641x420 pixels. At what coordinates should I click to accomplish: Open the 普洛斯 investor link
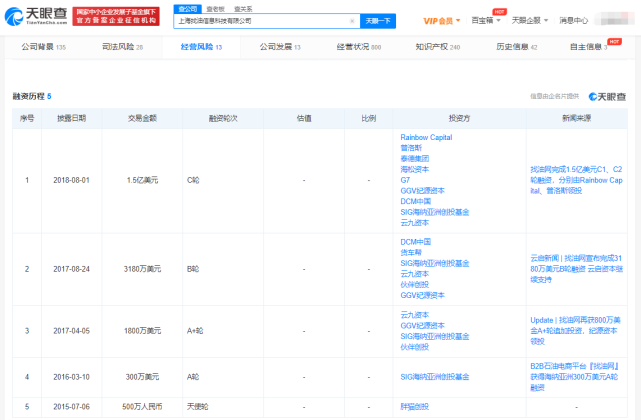[x=411, y=148]
